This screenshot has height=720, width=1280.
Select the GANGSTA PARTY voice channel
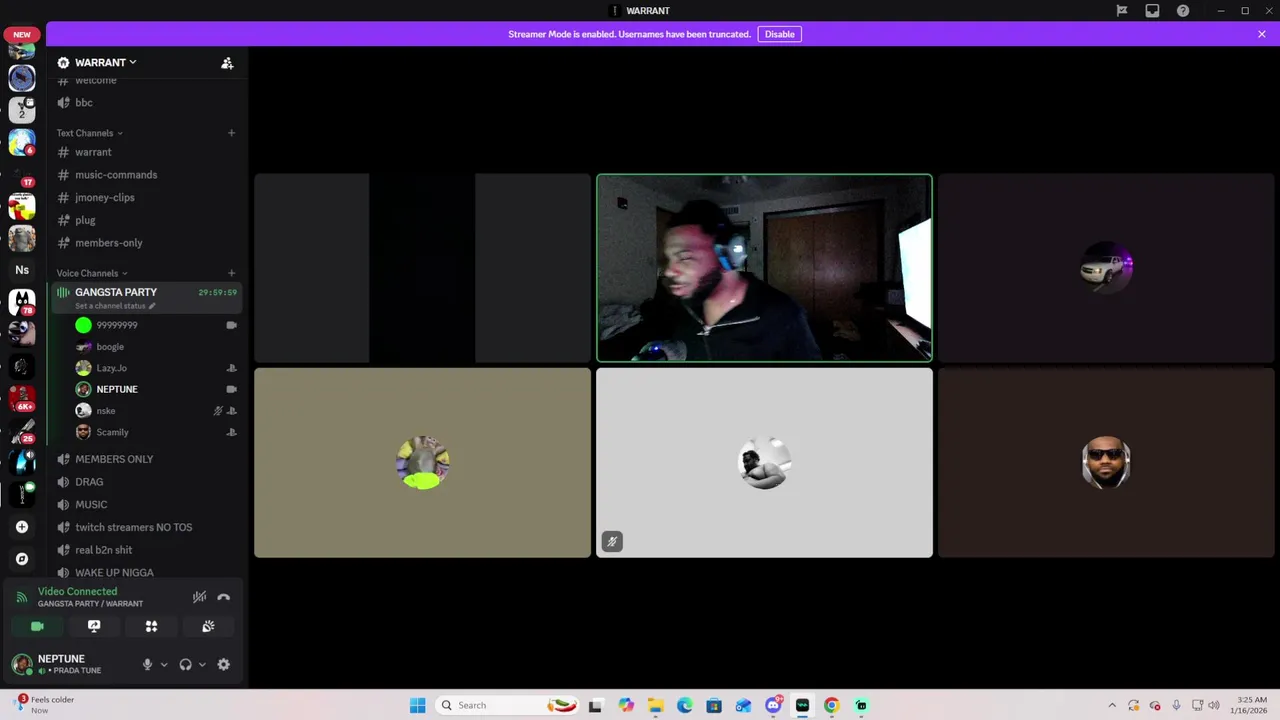point(116,292)
